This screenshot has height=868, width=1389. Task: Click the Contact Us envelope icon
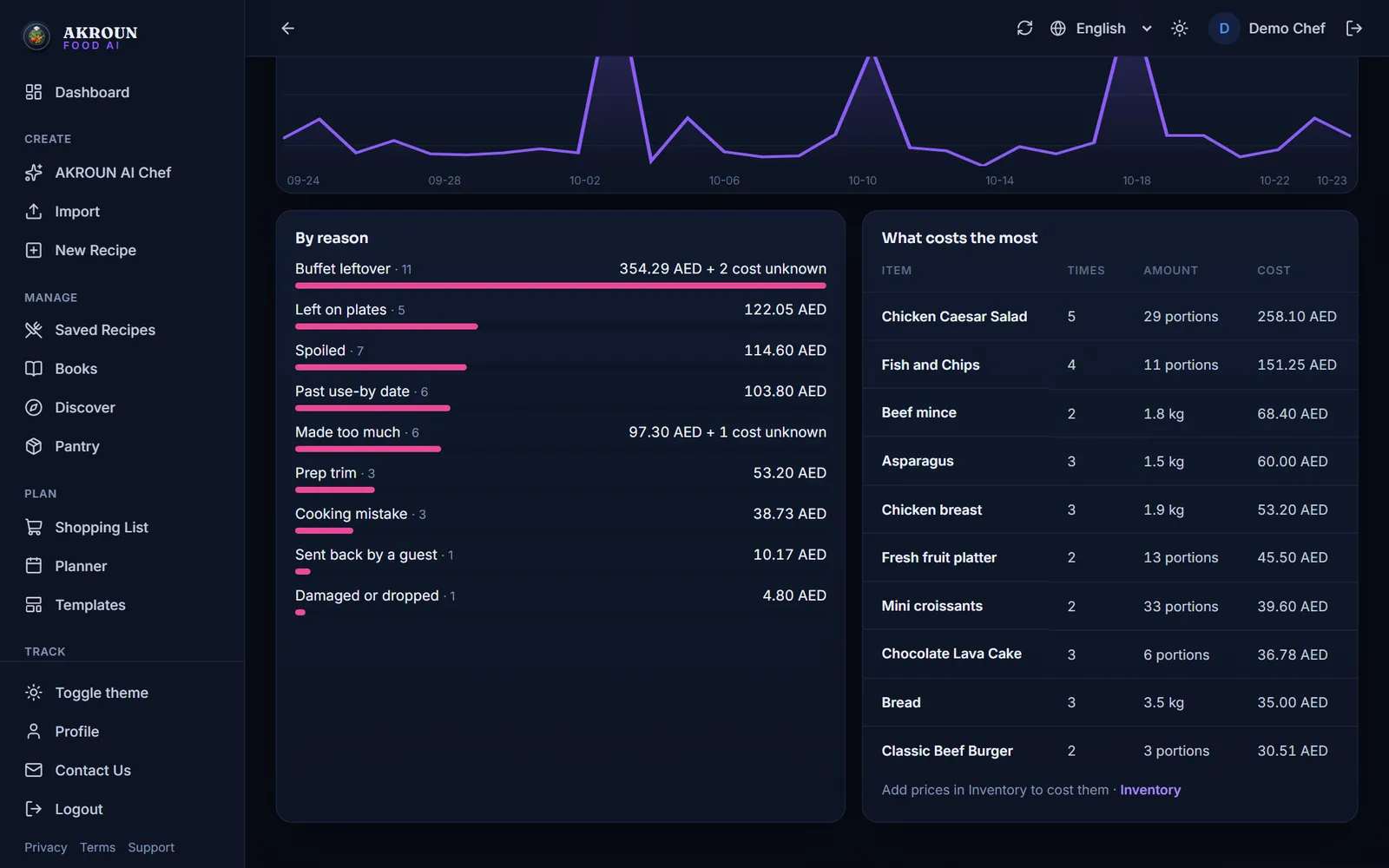click(x=34, y=770)
